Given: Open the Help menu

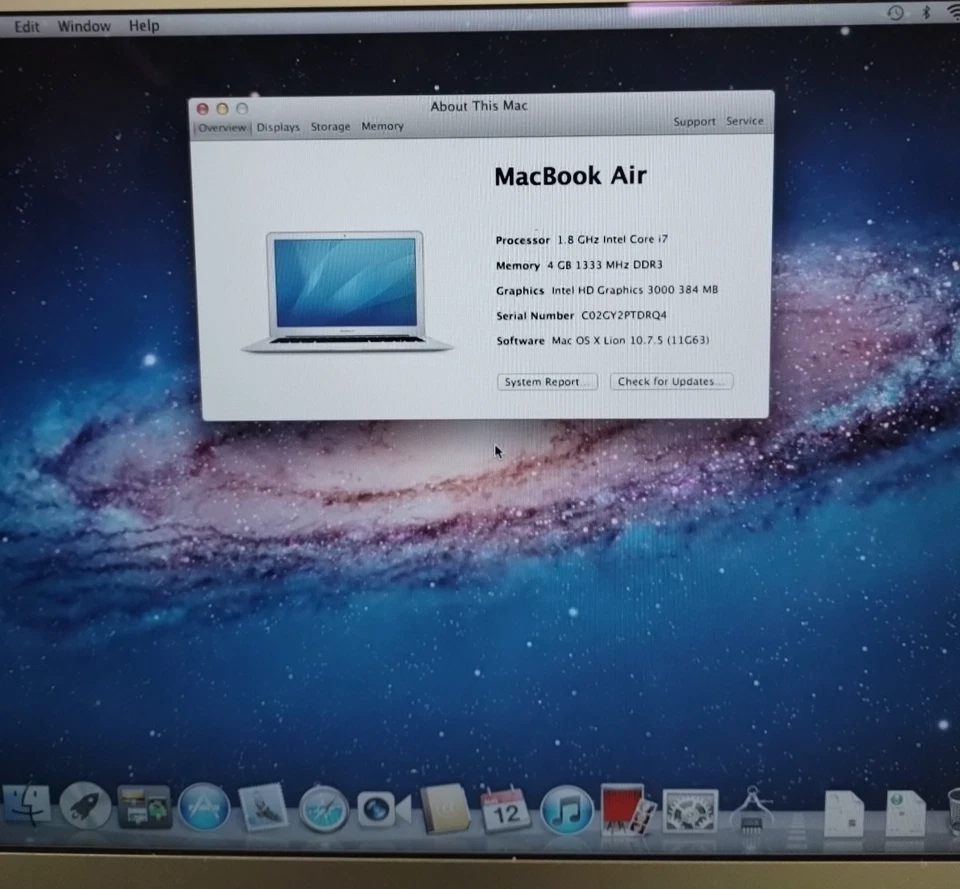Looking at the screenshot, I should pos(143,25).
